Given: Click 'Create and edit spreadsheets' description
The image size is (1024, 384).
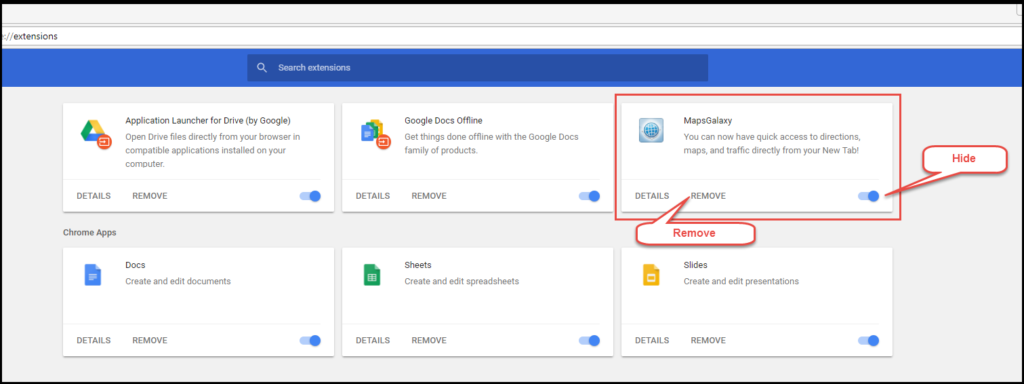Looking at the screenshot, I should (462, 281).
